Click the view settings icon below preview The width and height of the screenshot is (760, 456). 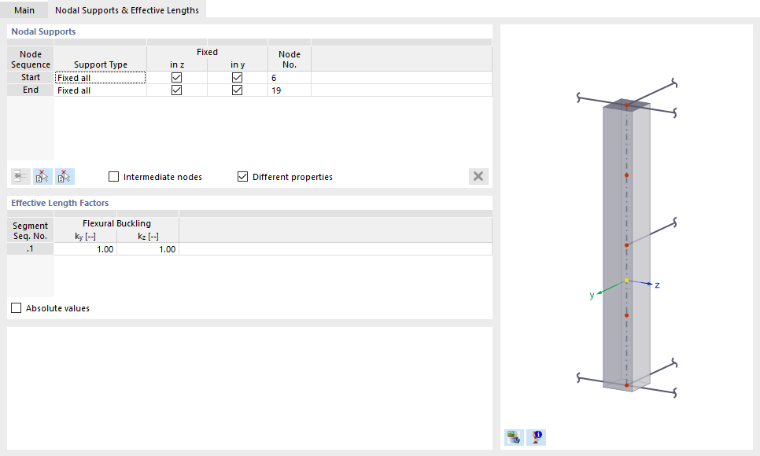[x=514, y=437]
